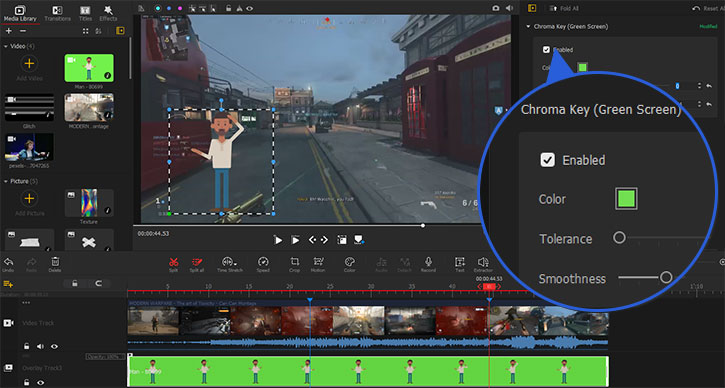Toggle Video Track lock
This screenshot has height=388, width=725.
(x=27, y=346)
